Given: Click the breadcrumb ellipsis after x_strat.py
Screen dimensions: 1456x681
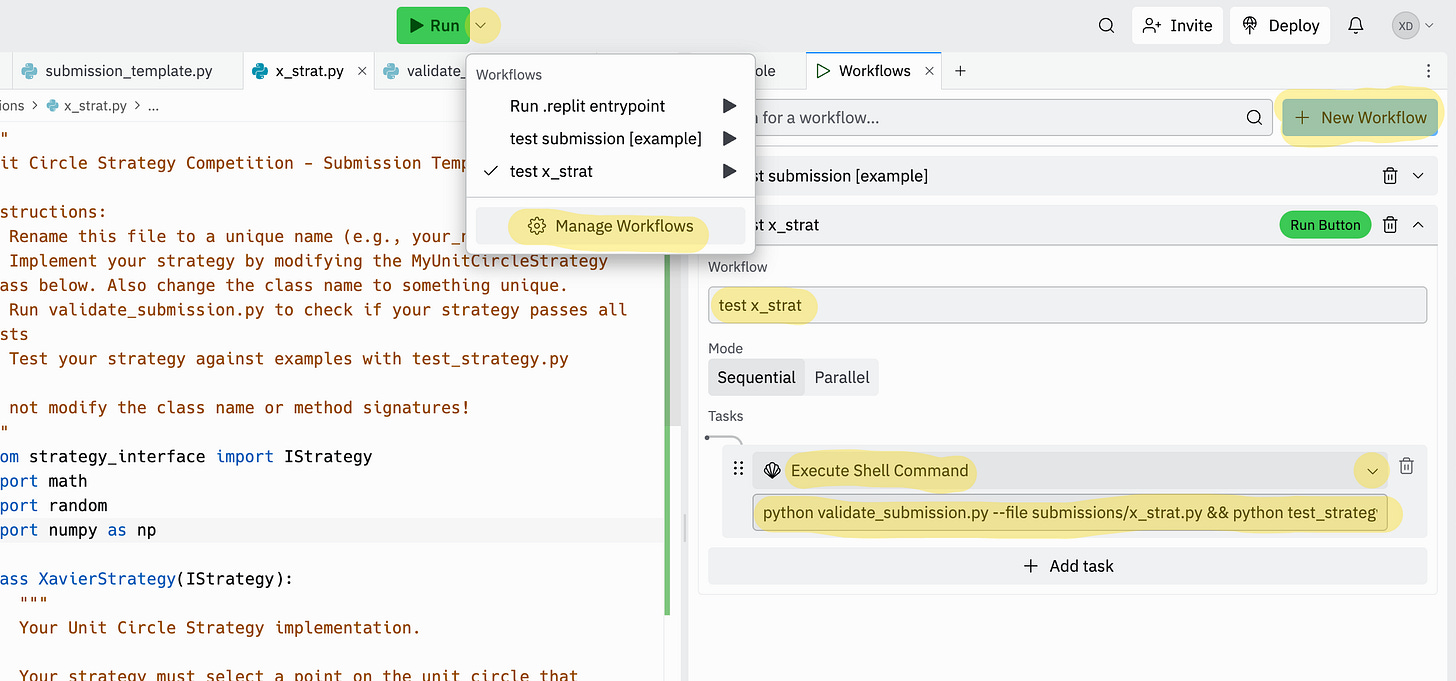Looking at the screenshot, I should 153,105.
